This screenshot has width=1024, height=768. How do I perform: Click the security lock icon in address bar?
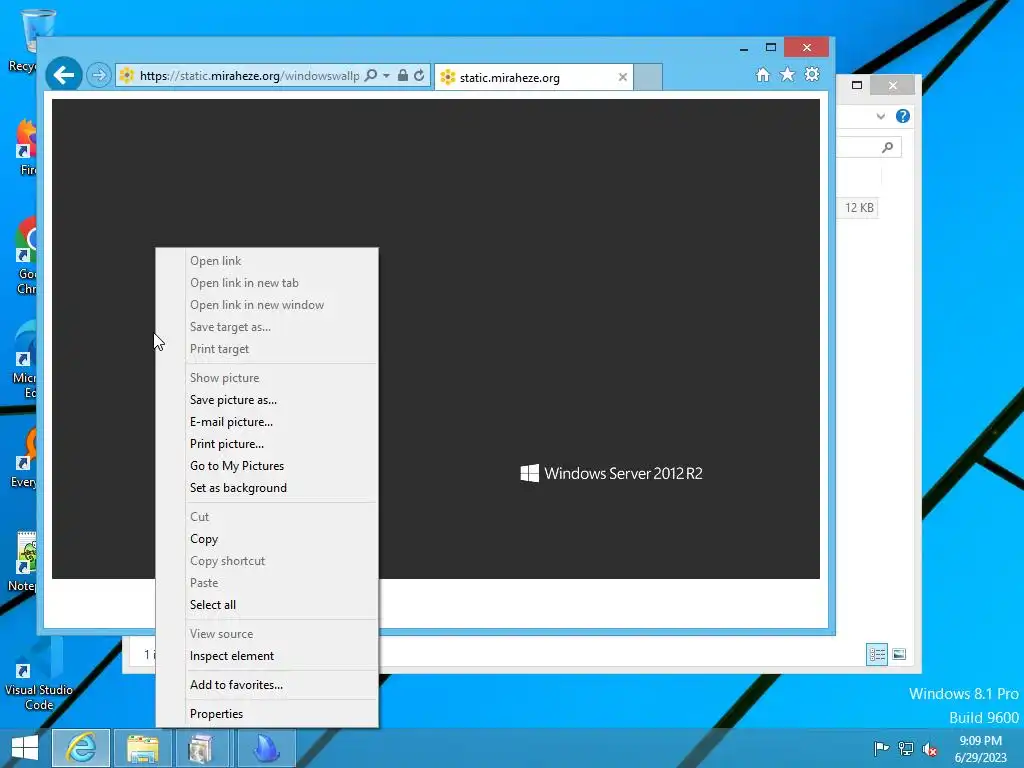[403, 75]
